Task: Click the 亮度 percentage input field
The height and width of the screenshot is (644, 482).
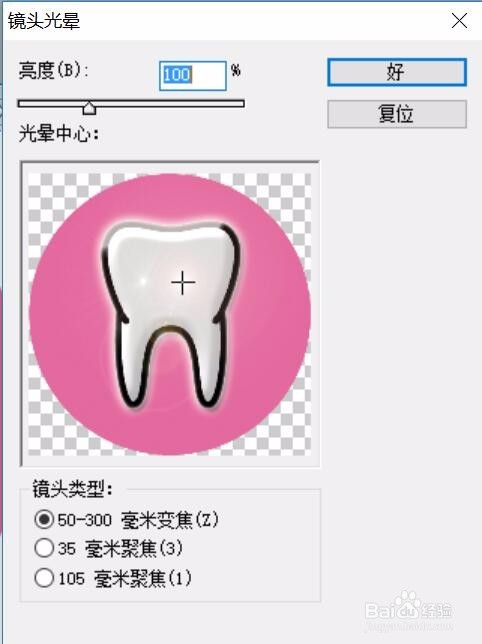Action: 193,76
